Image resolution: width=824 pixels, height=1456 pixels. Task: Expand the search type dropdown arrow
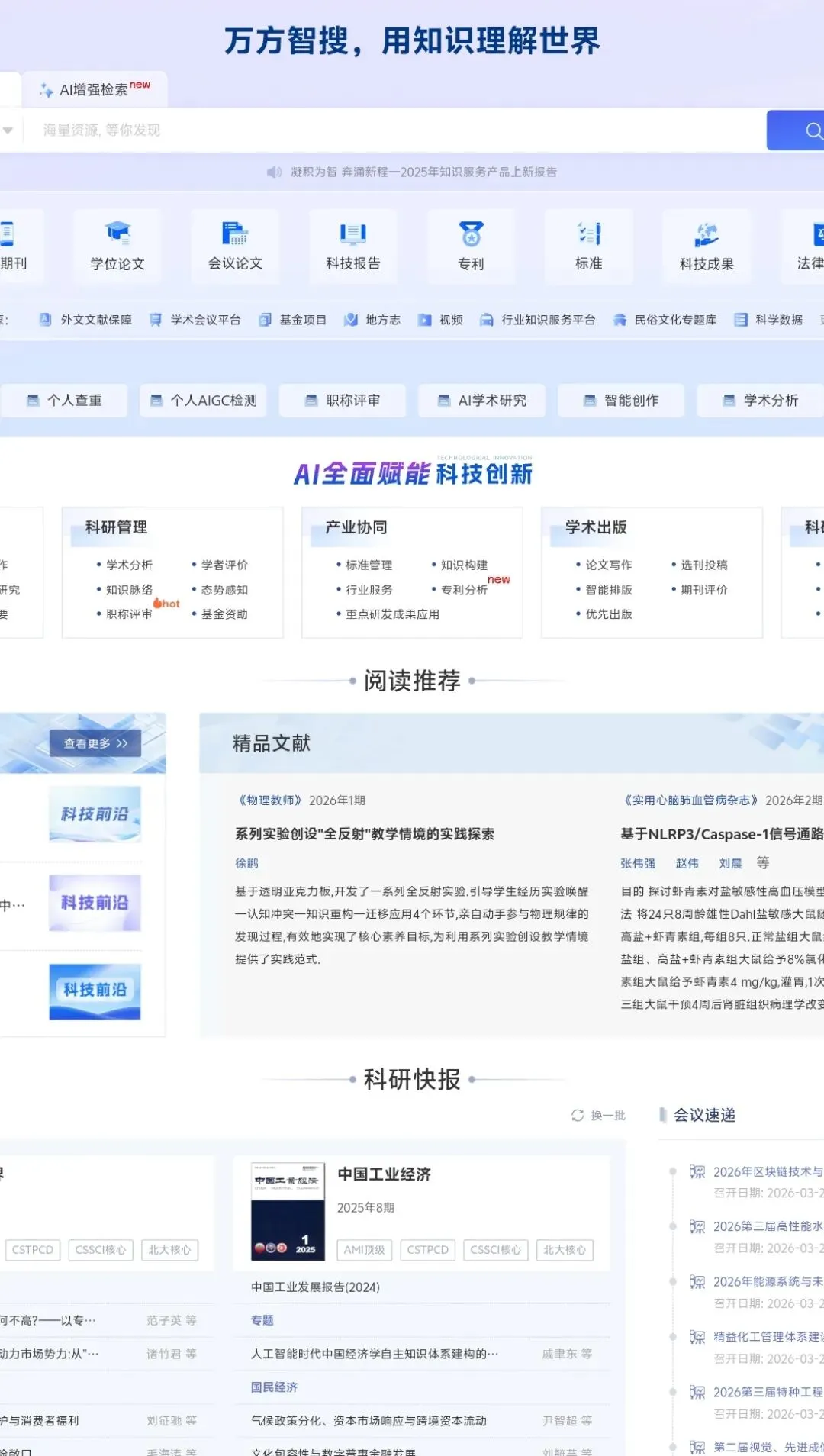(x=8, y=130)
